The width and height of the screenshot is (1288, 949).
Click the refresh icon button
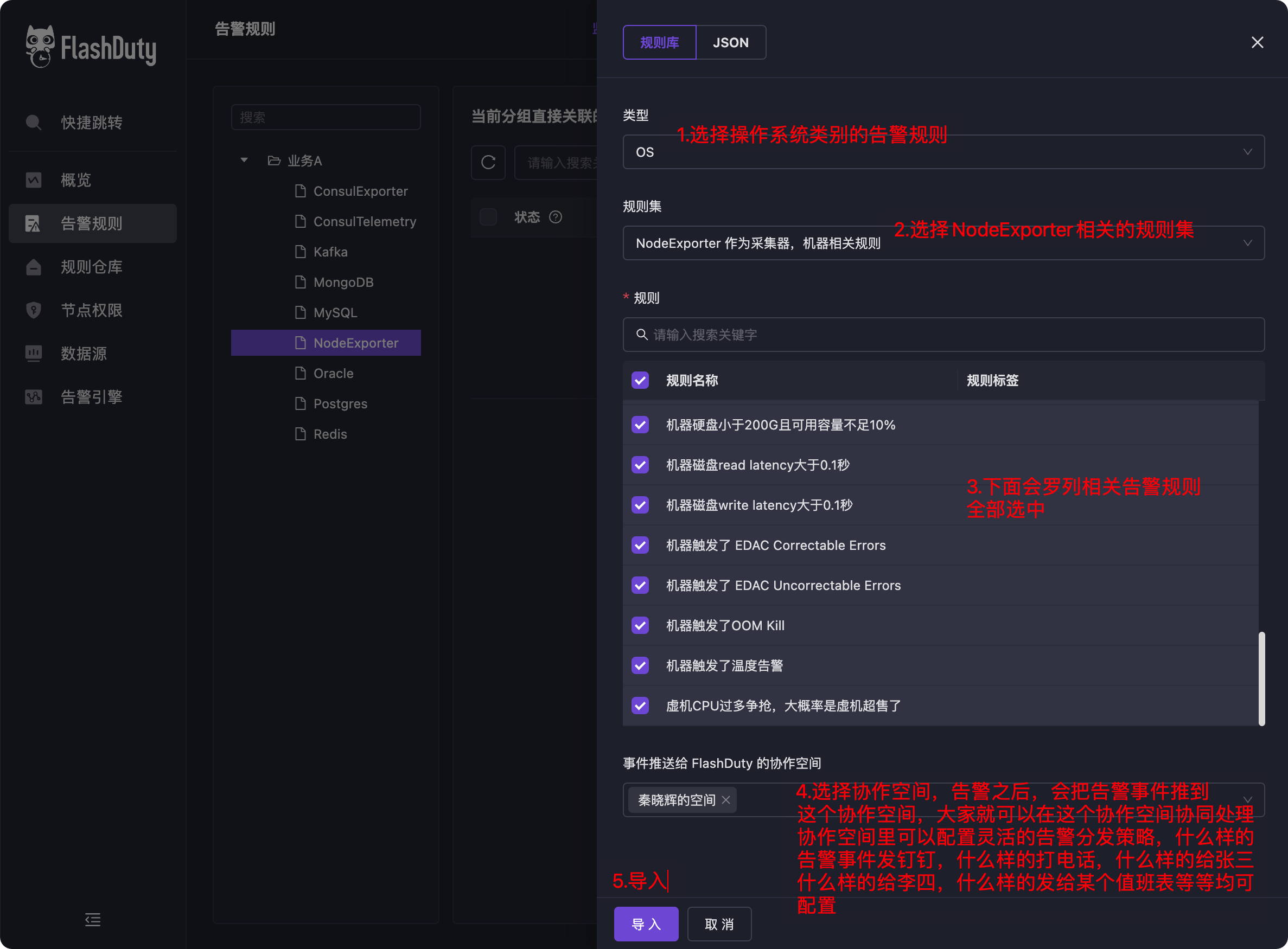pos(488,163)
